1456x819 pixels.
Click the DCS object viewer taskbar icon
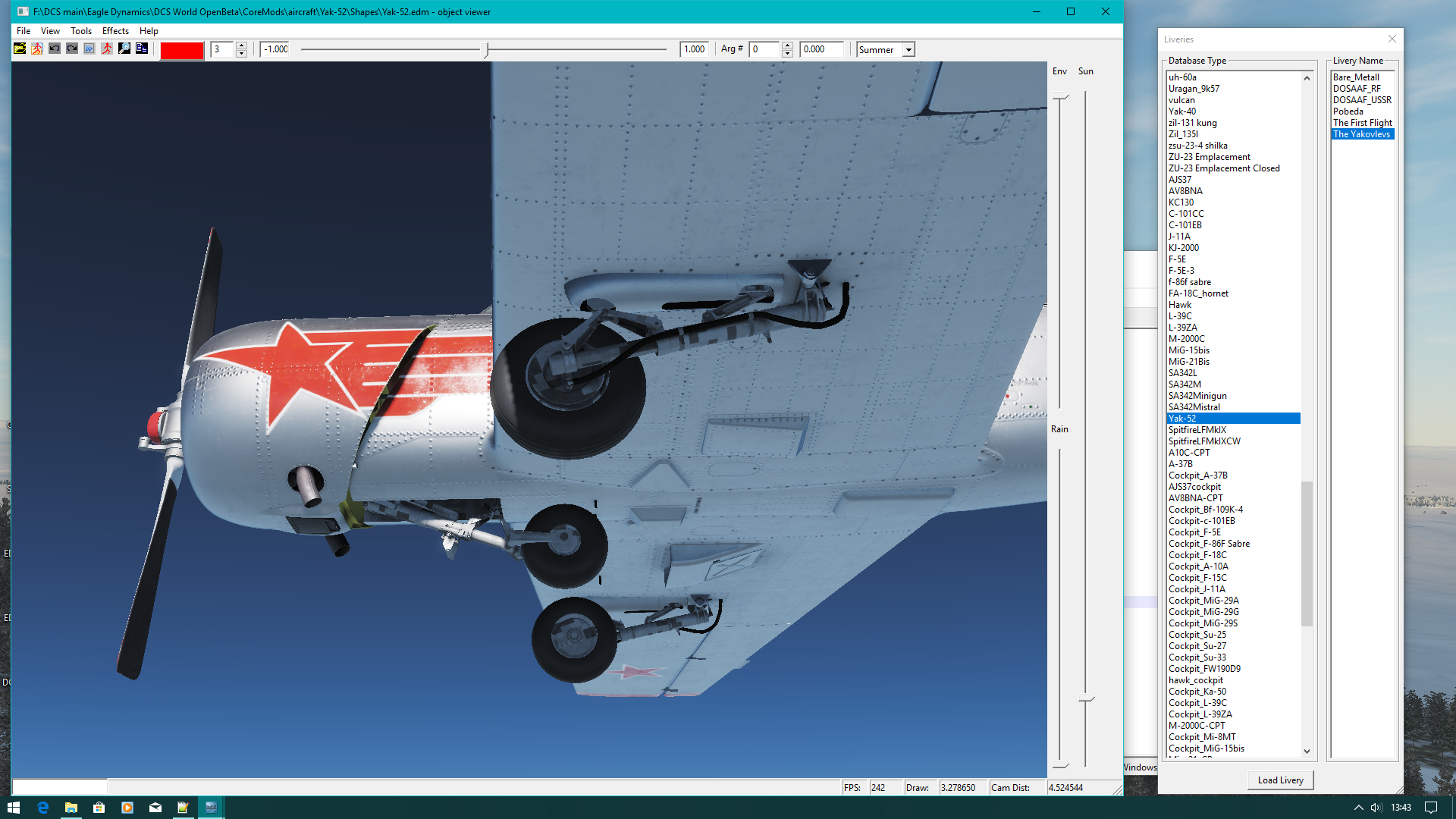[211, 808]
